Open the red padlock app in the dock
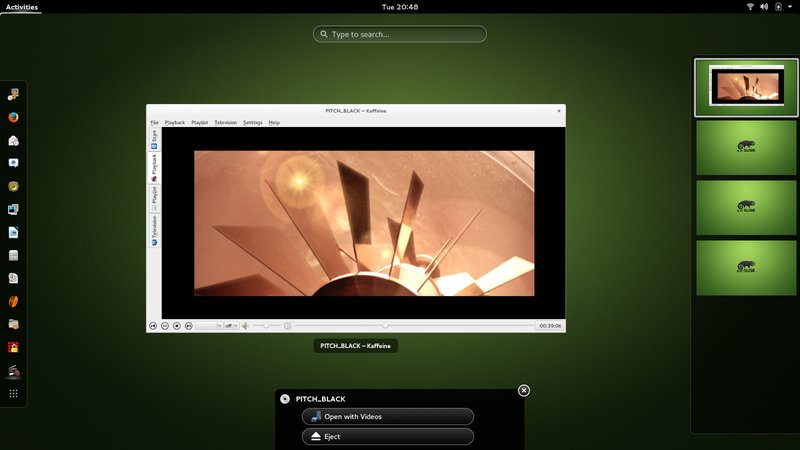Image resolution: width=800 pixels, height=450 pixels. [13, 347]
